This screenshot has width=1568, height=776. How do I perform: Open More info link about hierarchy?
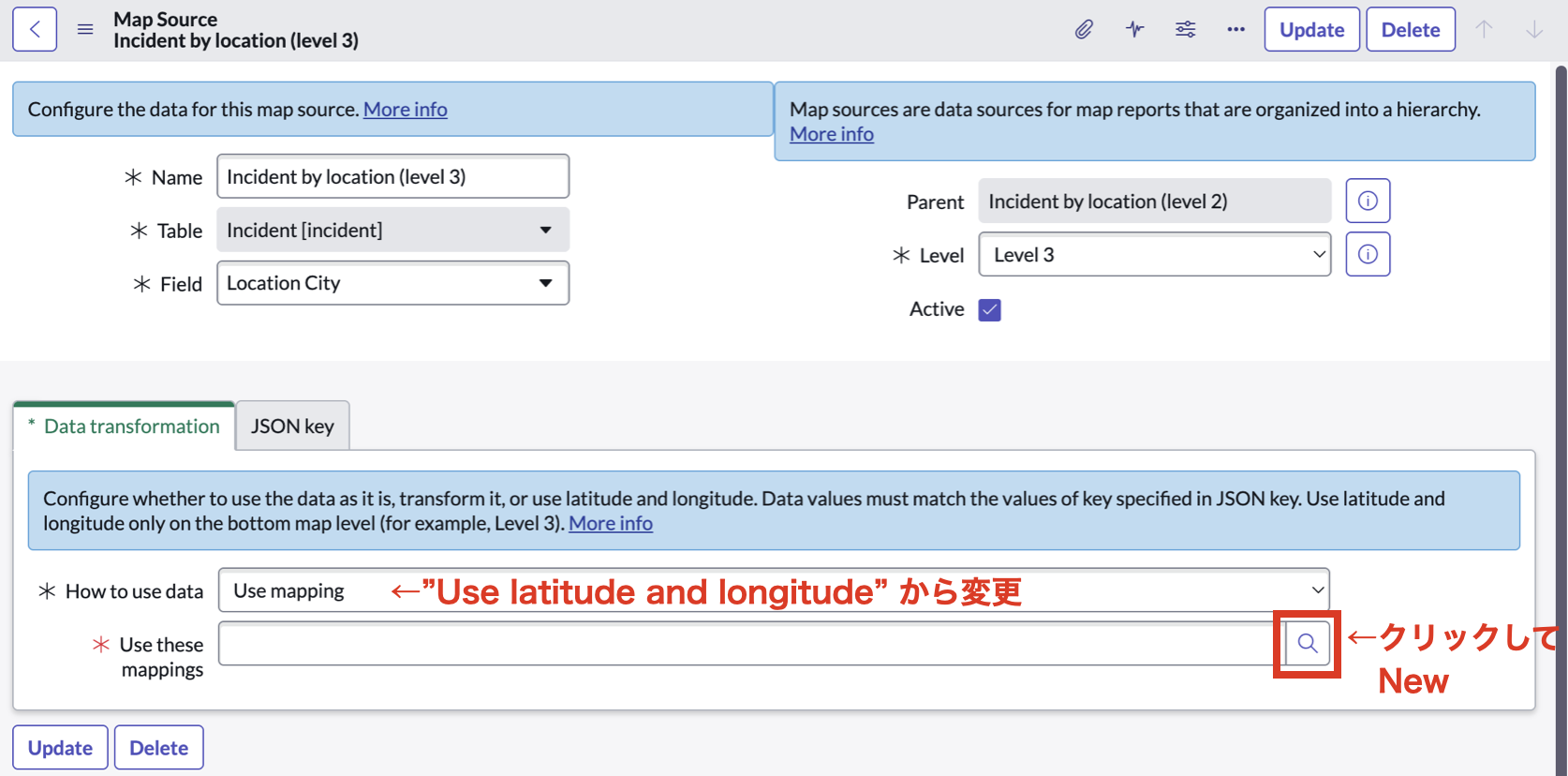(x=832, y=134)
